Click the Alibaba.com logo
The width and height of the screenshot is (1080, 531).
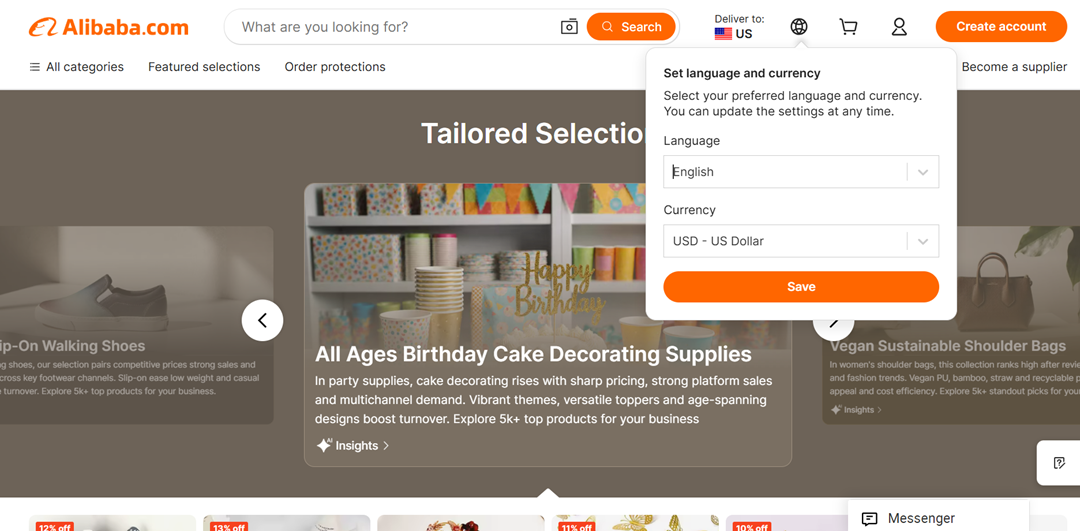pos(109,27)
